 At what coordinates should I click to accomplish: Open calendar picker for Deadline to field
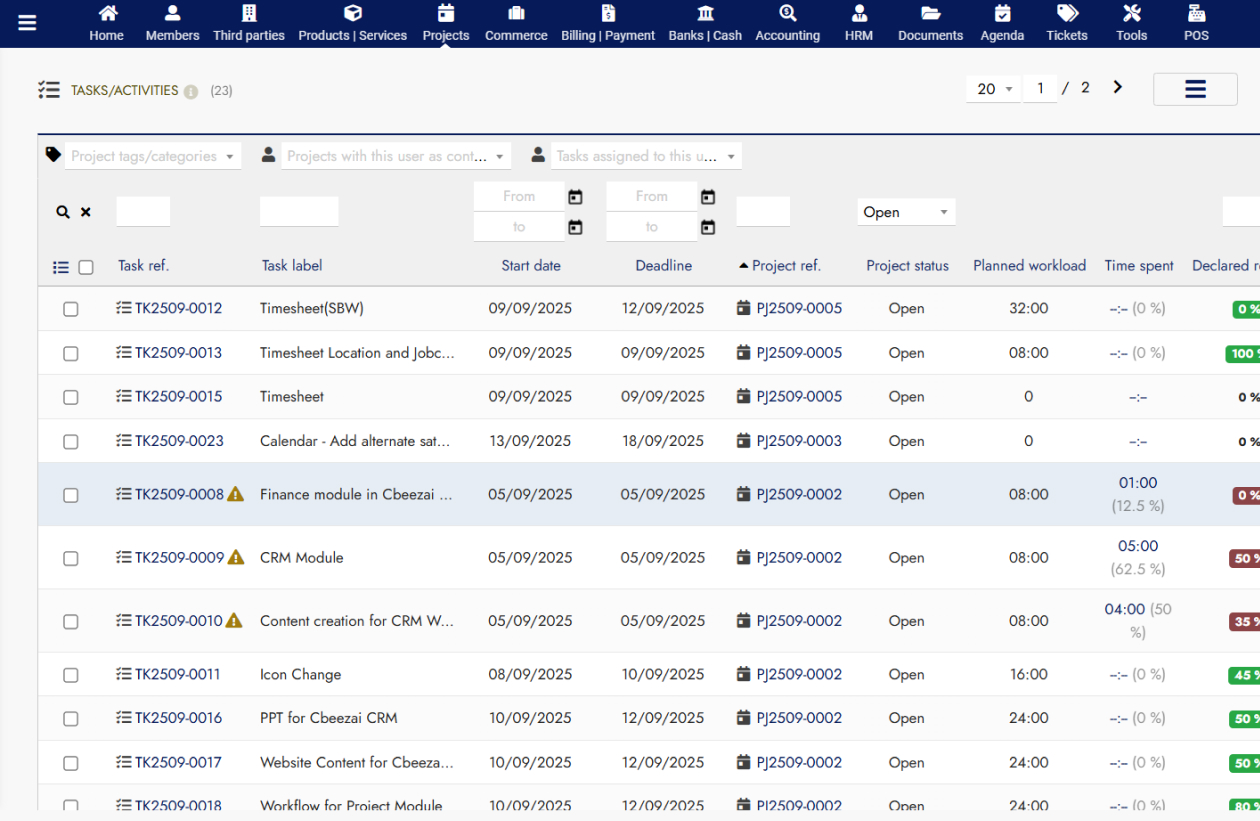[x=708, y=228]
